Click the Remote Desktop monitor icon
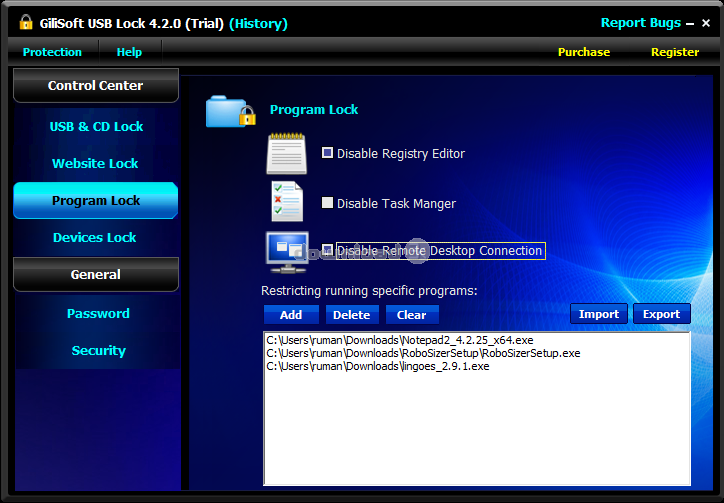 point(287,252)
